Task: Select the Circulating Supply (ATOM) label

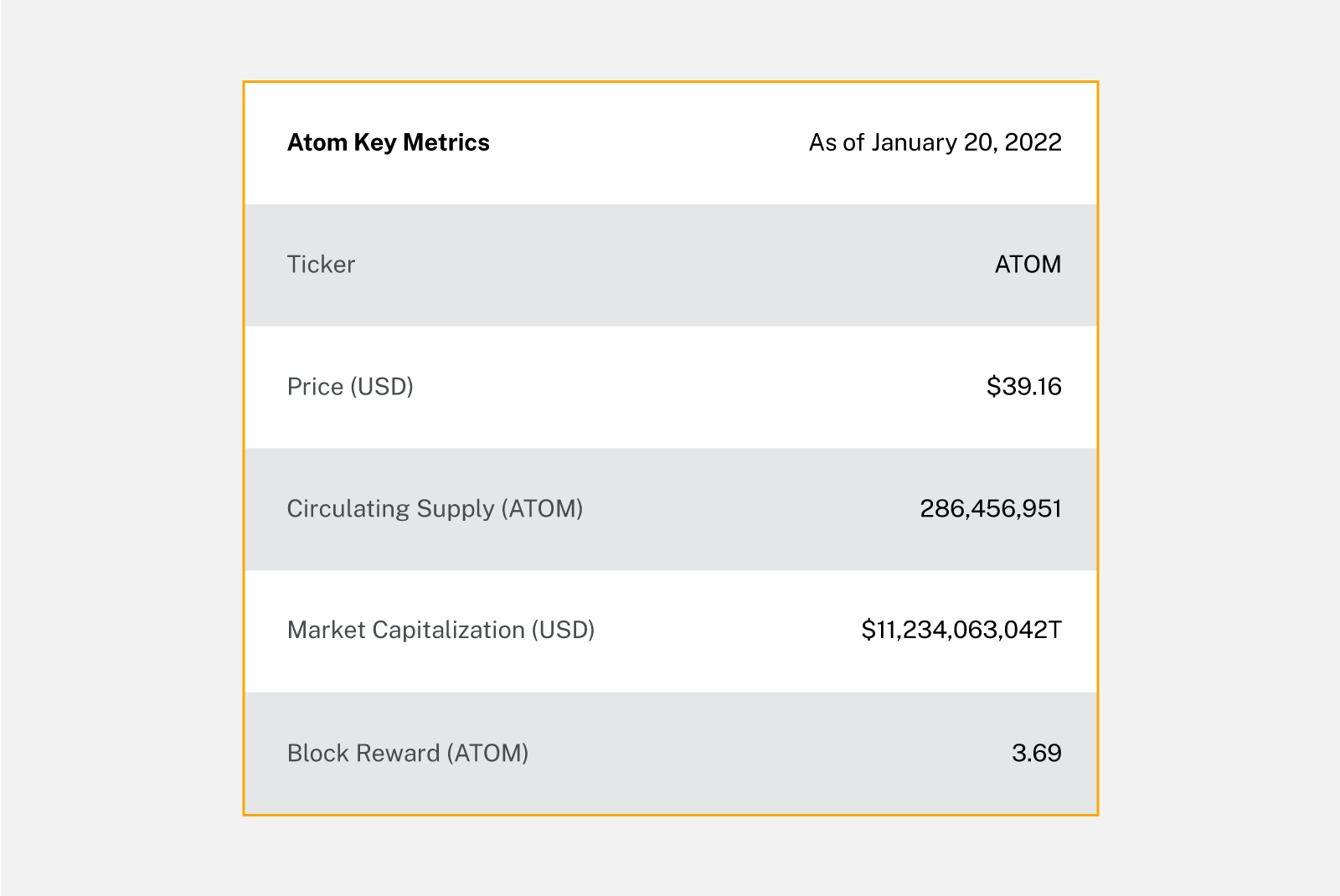Action: [435, 509]
